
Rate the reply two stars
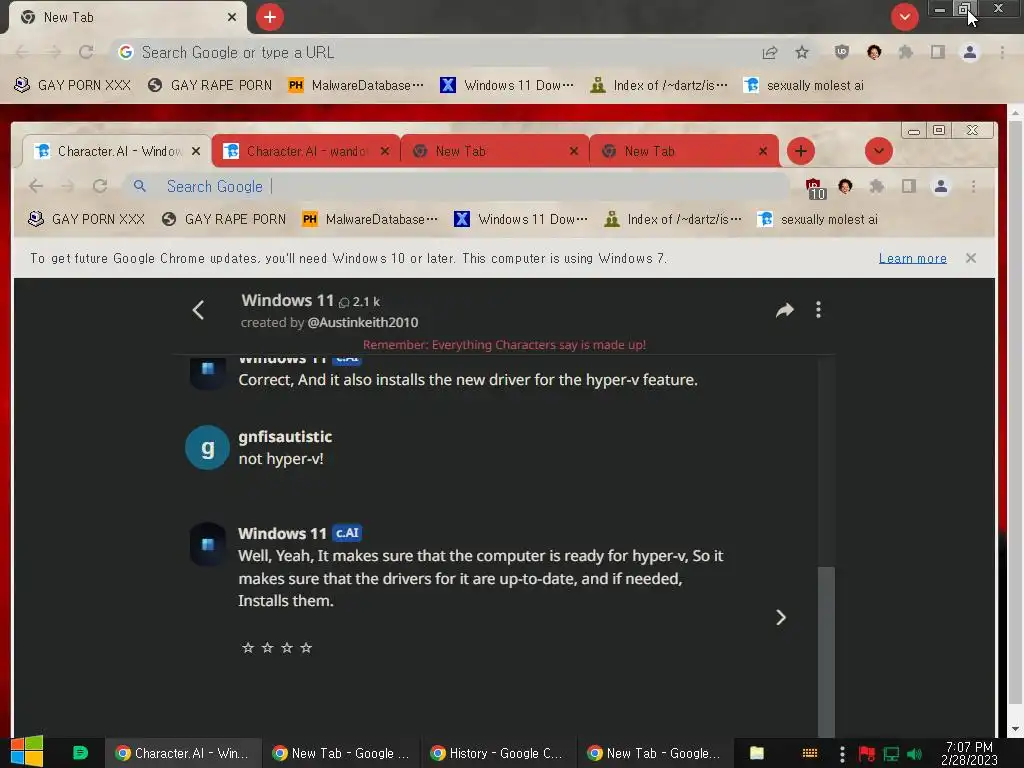[x=267, y=648]
